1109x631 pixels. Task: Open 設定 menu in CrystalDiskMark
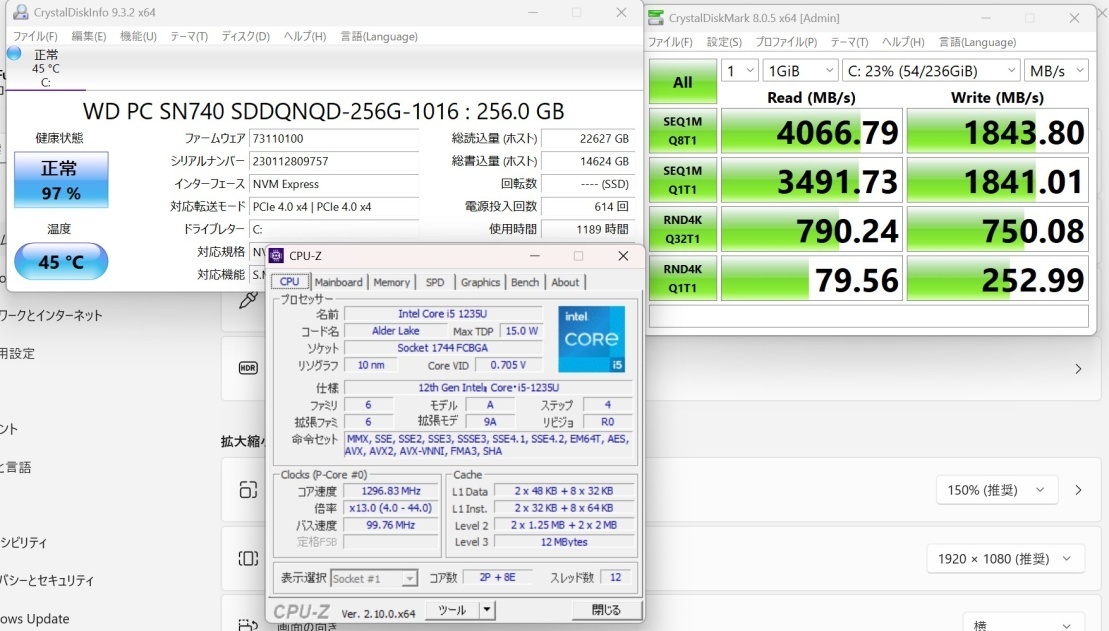[724, 42]
